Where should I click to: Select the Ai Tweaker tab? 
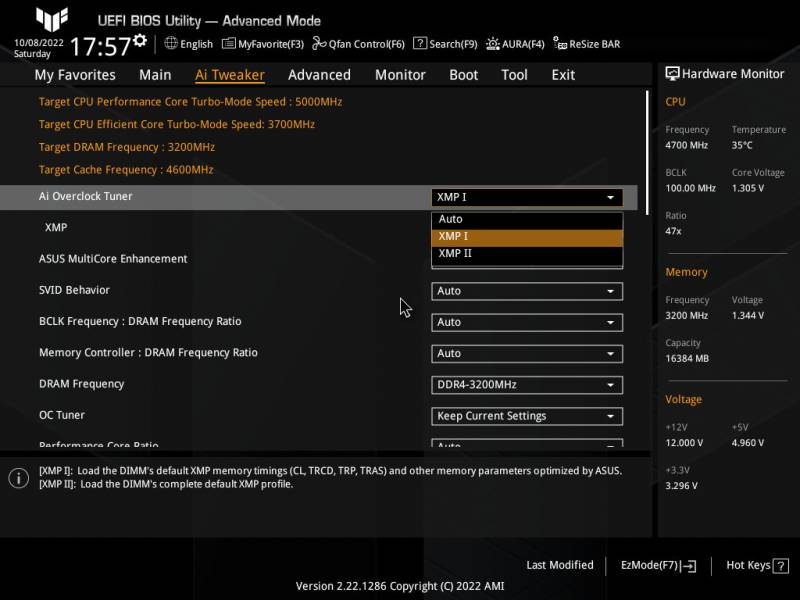pos(230,75)
